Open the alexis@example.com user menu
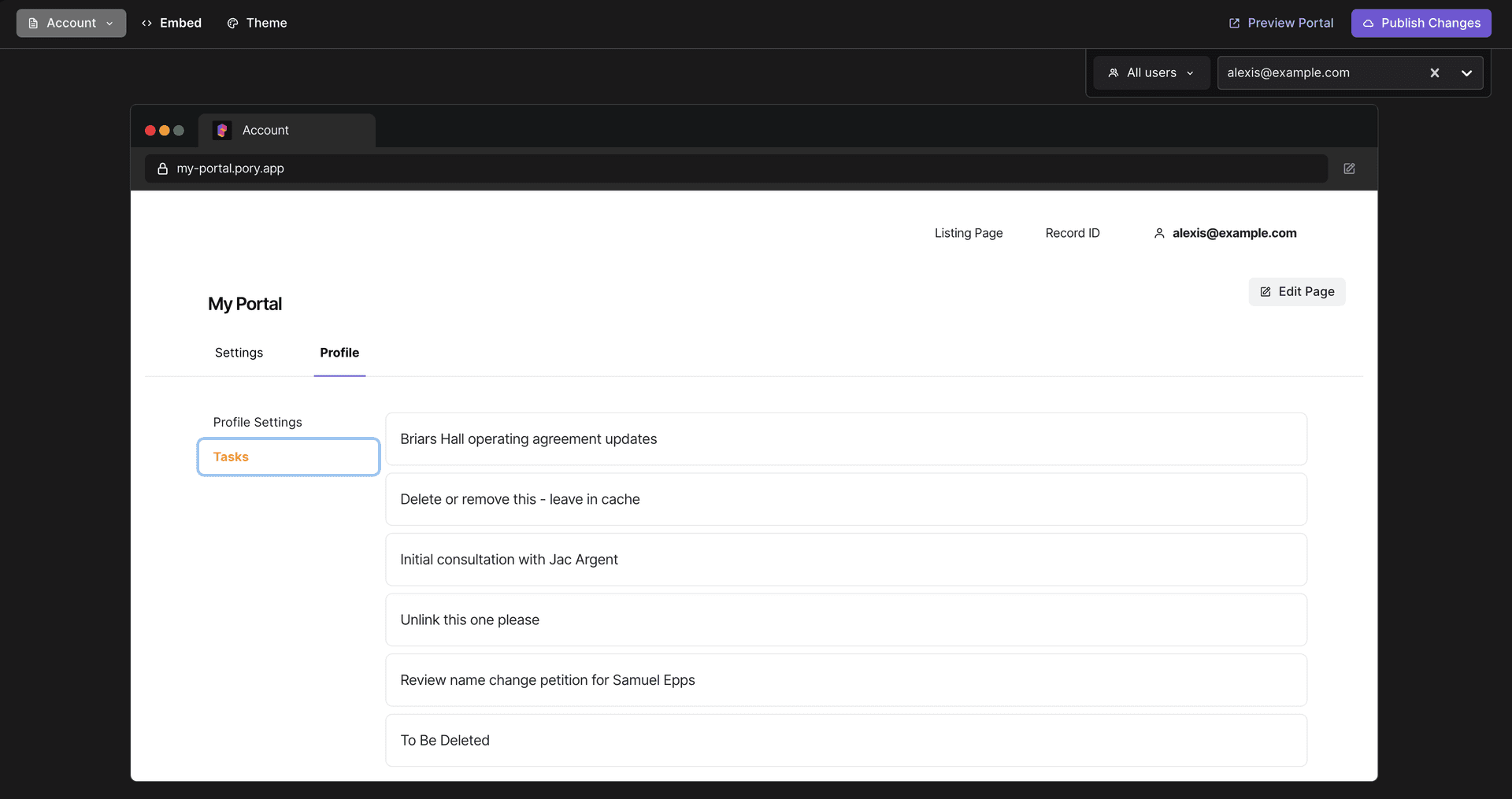The height and width of the screenshot is (799, 1512). 1225,233
